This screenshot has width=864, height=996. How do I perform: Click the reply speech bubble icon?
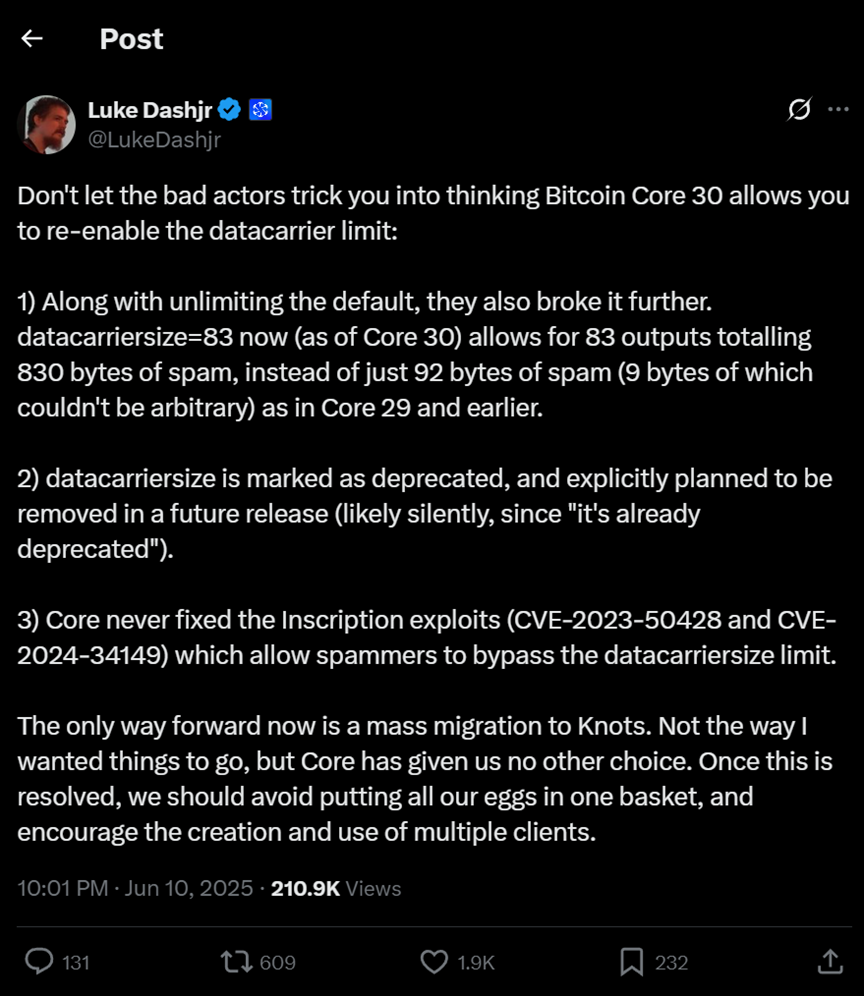(x=38, y=962)
